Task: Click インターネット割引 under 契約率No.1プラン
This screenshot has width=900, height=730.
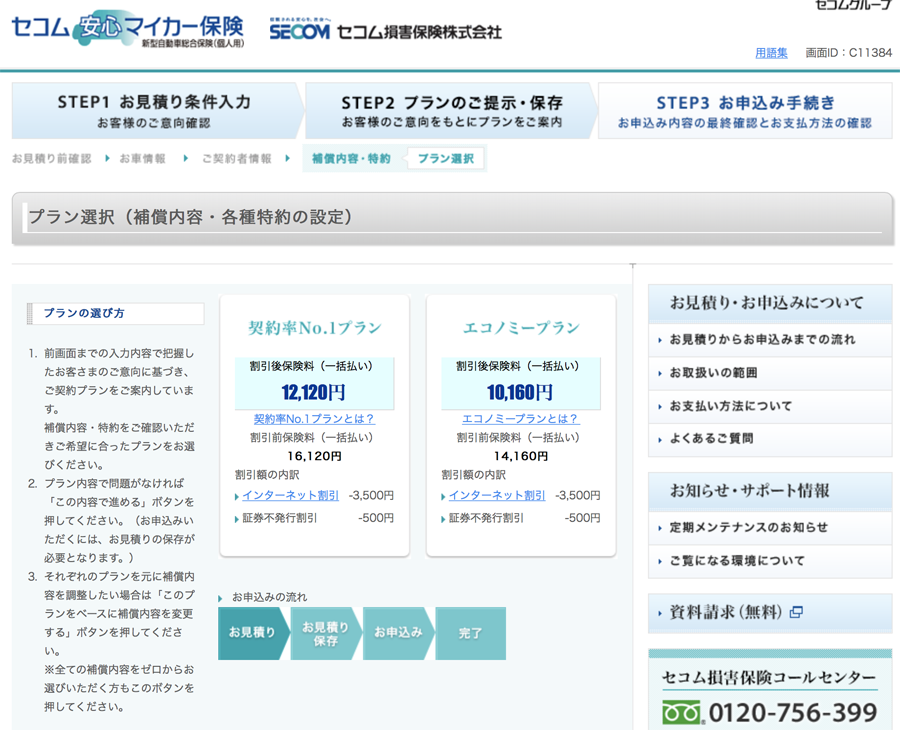Action: click(x=290, y=496)
